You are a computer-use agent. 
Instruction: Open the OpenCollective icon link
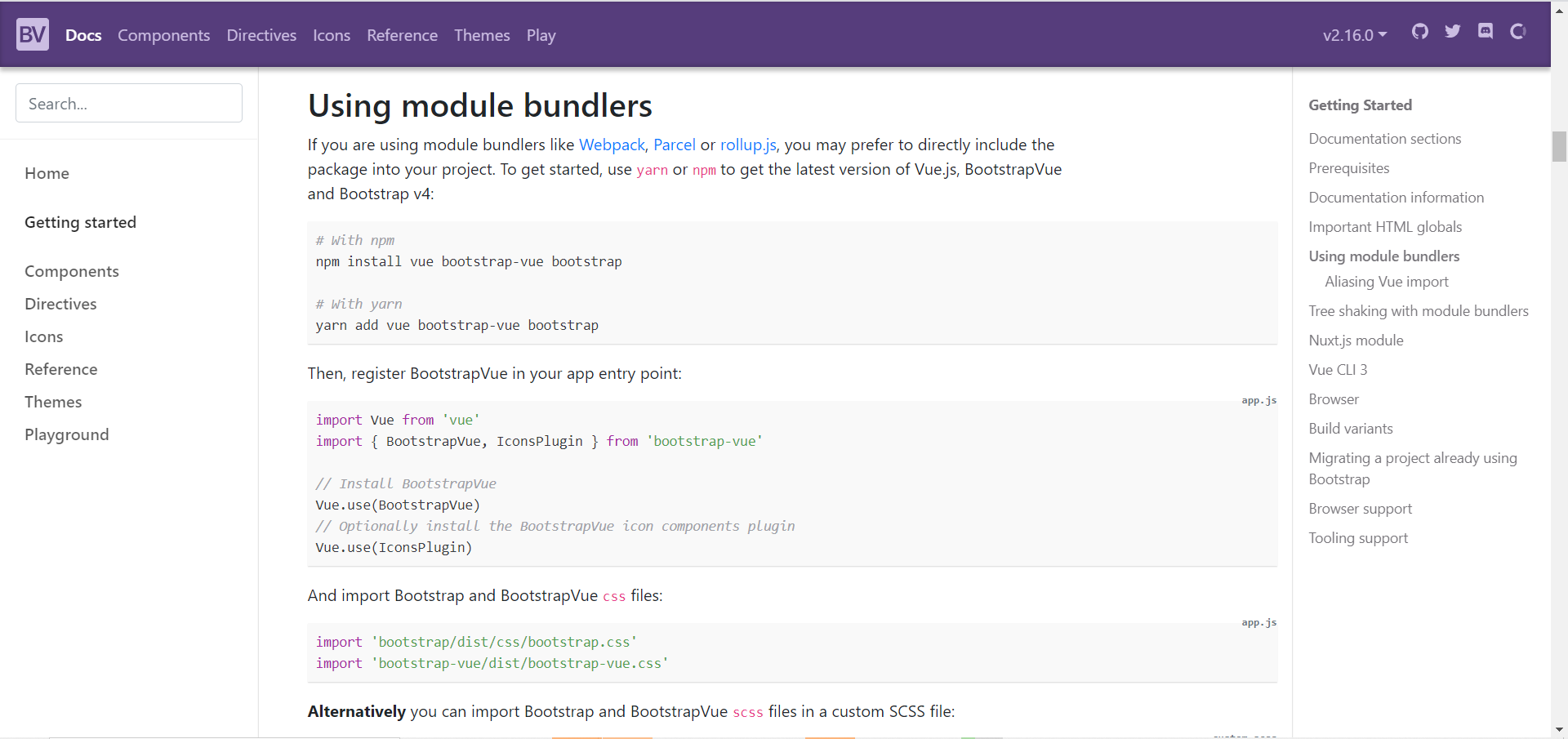point(1518,32)
